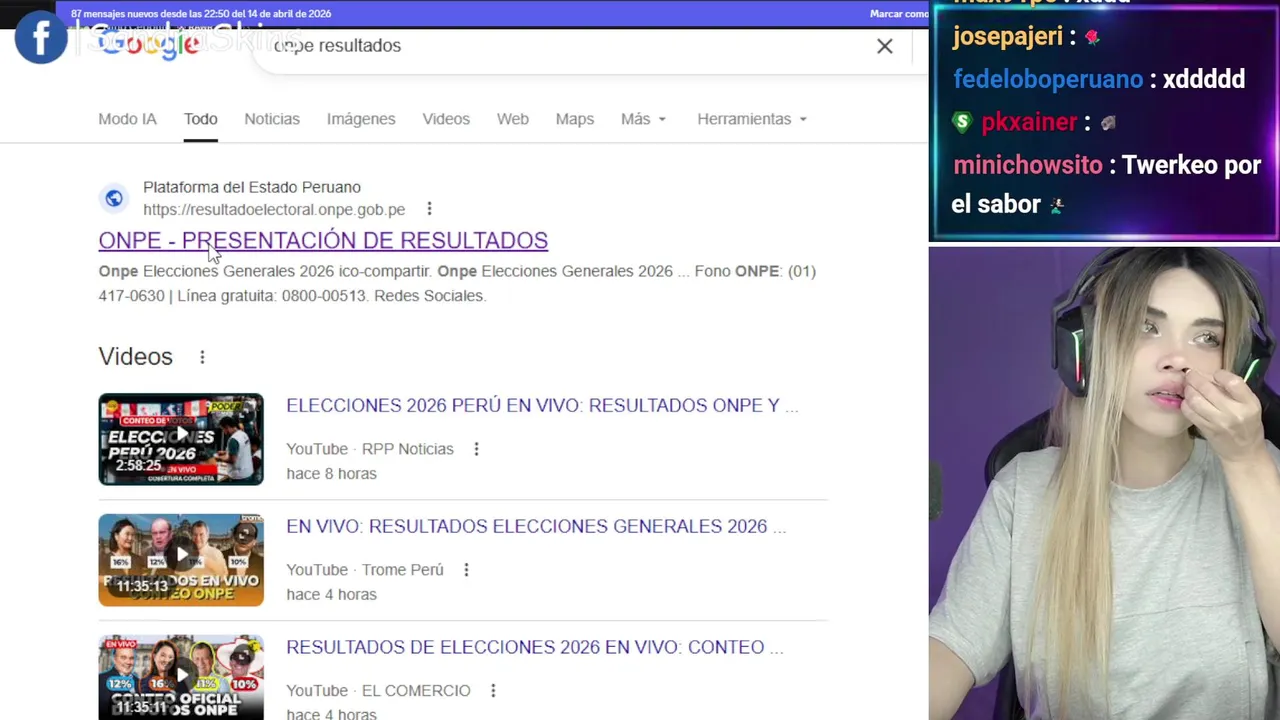Viewport: 1280px width, 720px height.
Task: Click the username josepajeri in chat
Action: [x=1007, y=37]
